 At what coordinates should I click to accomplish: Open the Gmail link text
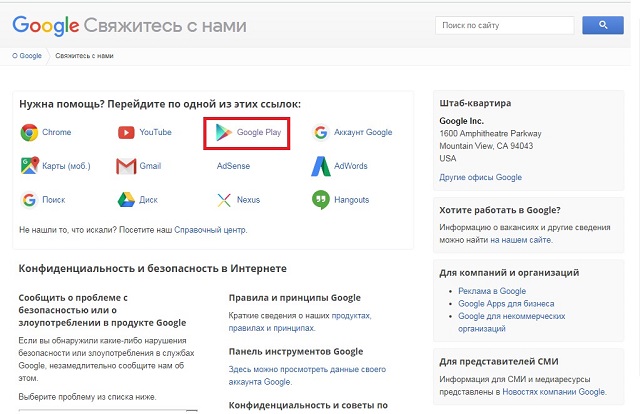(x=150, y=166)
